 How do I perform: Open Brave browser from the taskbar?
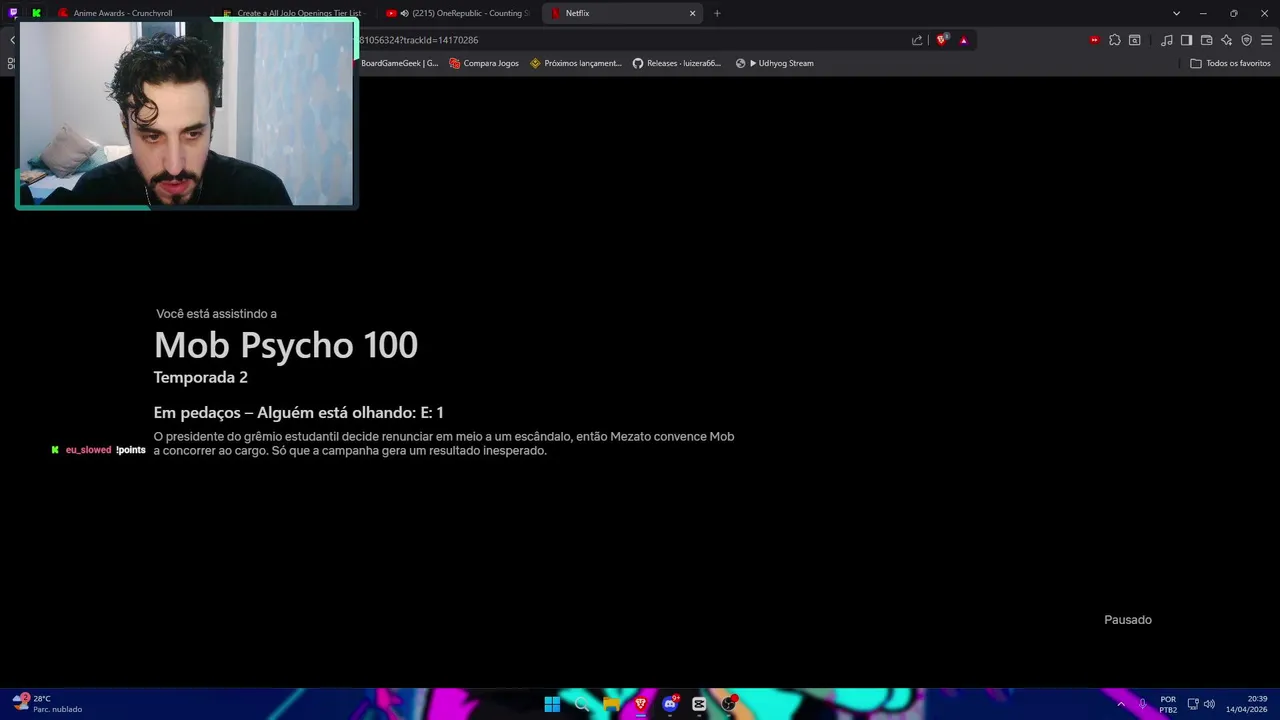[x=641, y=704]
